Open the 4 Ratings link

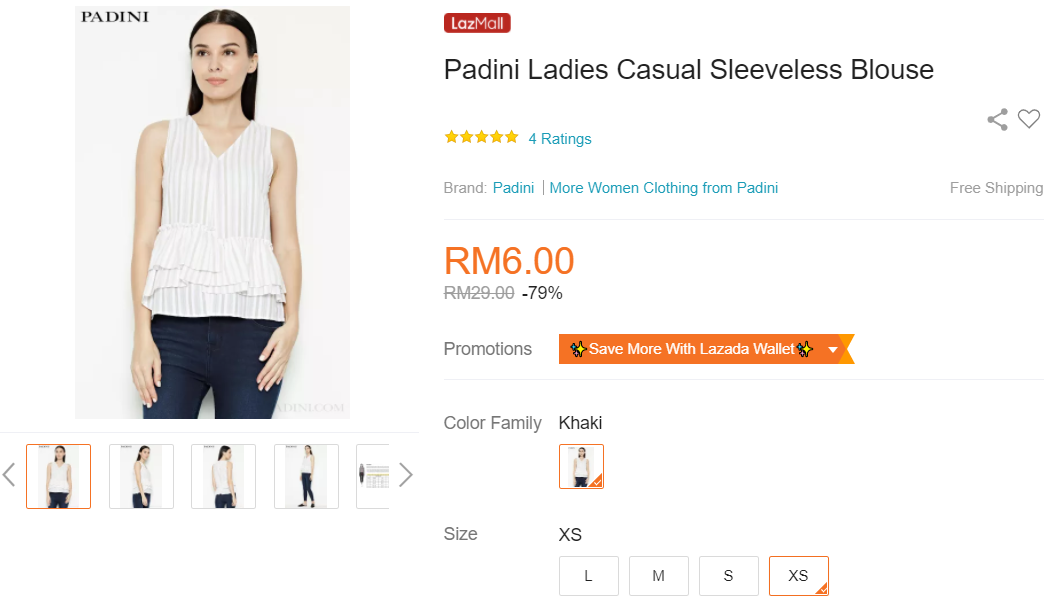(560, 139)
